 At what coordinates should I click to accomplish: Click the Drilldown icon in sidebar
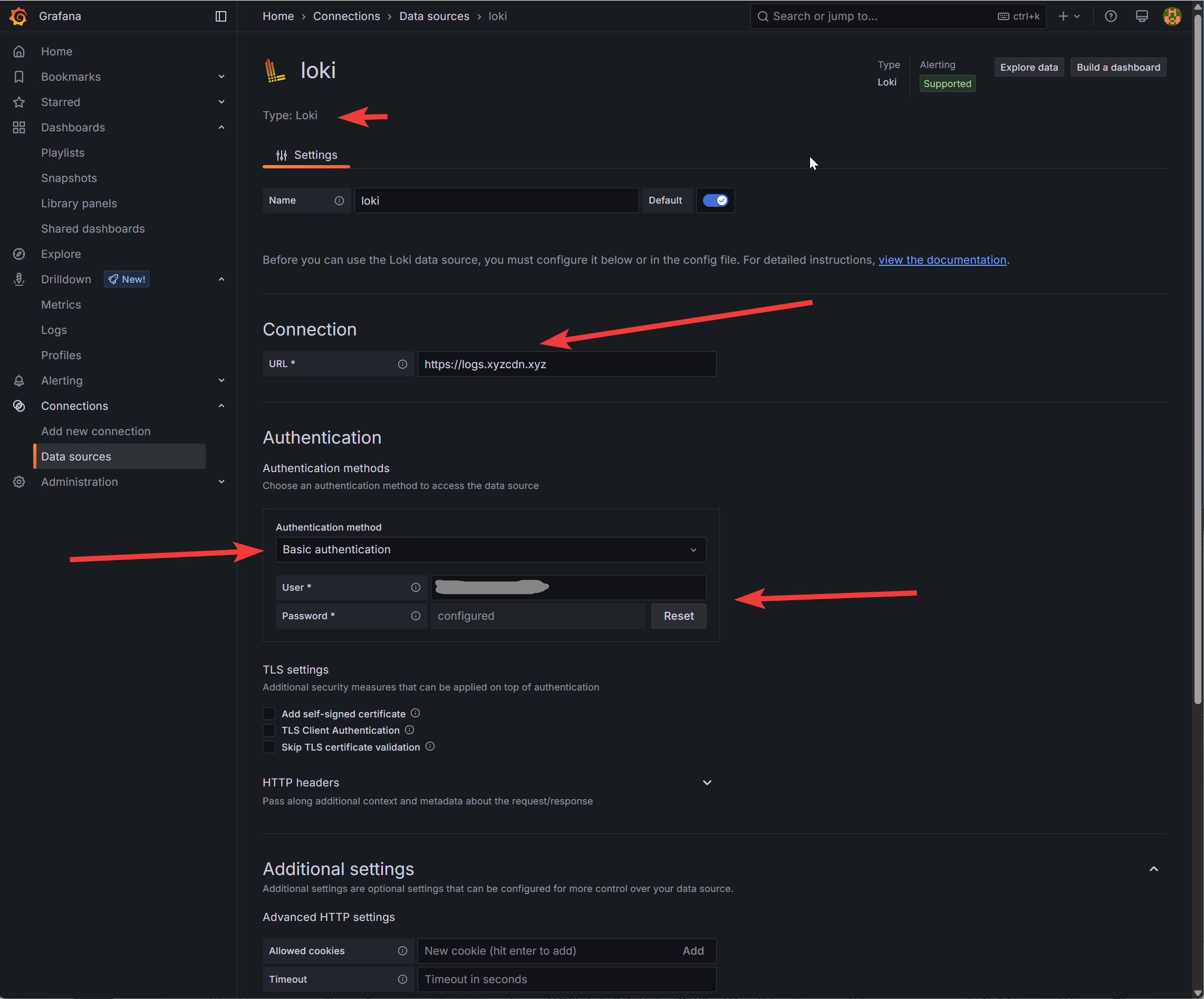click(x=19, y=279)
